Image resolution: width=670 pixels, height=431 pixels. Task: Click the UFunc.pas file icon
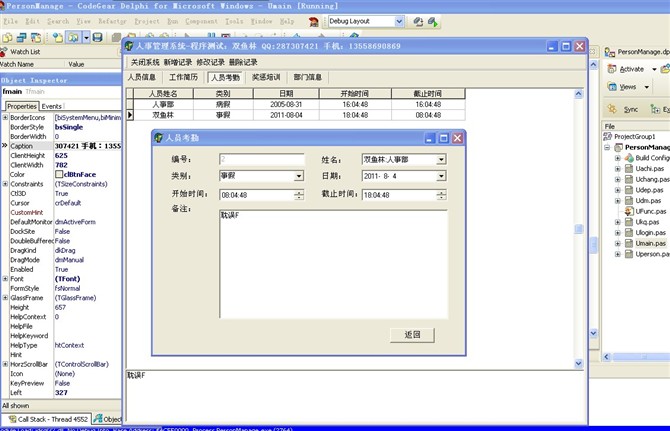(629, 211)
